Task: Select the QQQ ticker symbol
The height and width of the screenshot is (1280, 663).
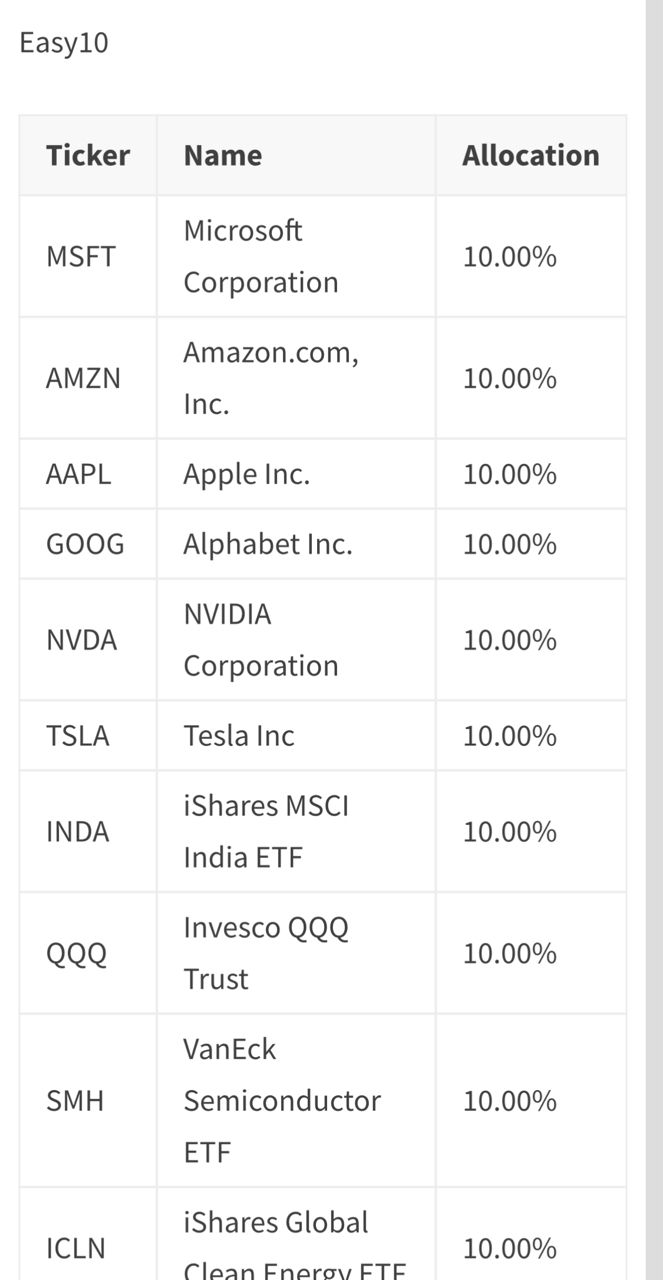Action: click(76, 954)
